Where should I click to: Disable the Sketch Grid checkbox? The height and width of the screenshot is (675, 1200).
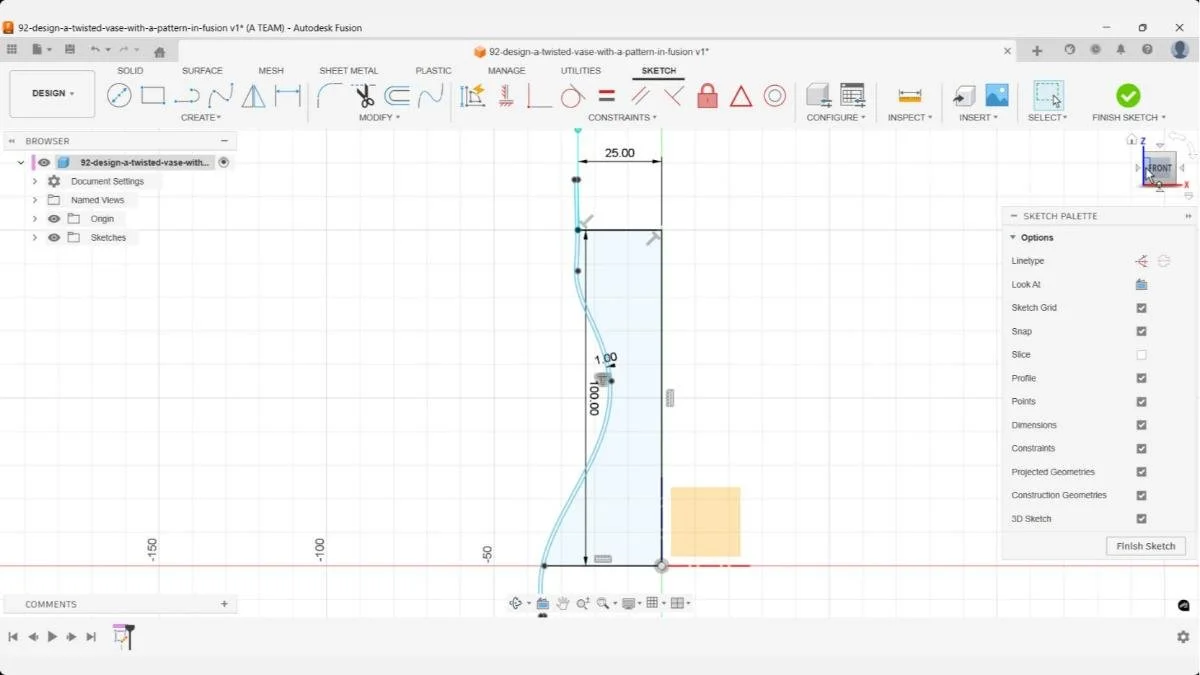[1142, 307]
